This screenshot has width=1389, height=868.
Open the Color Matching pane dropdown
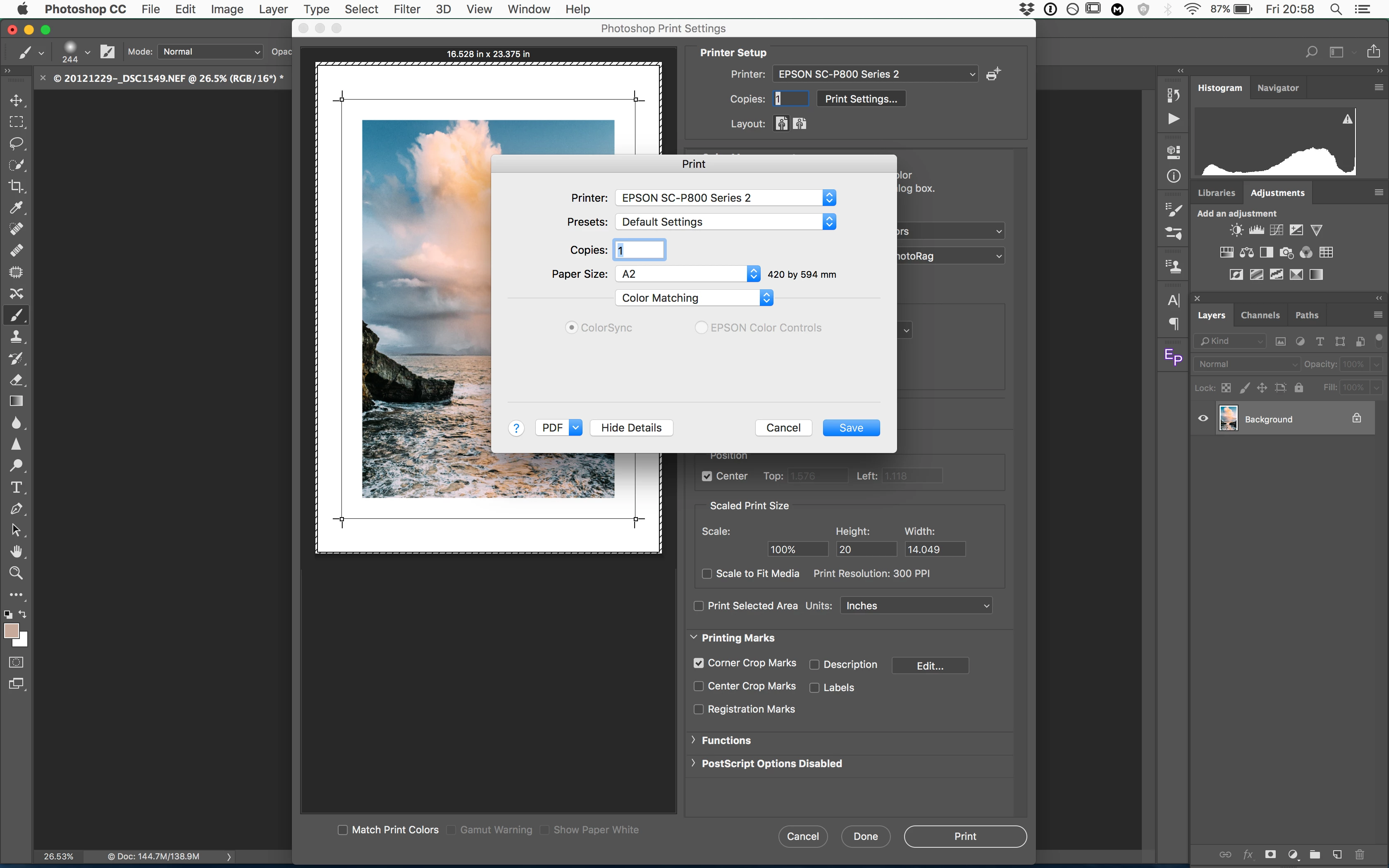tap(694, 297)
